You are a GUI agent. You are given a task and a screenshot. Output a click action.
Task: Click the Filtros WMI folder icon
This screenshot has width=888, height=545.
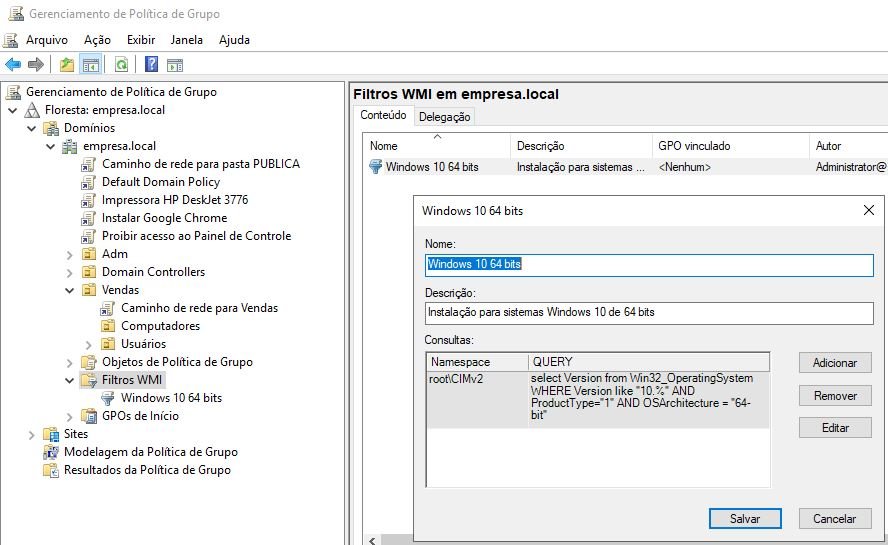point(89,380)
